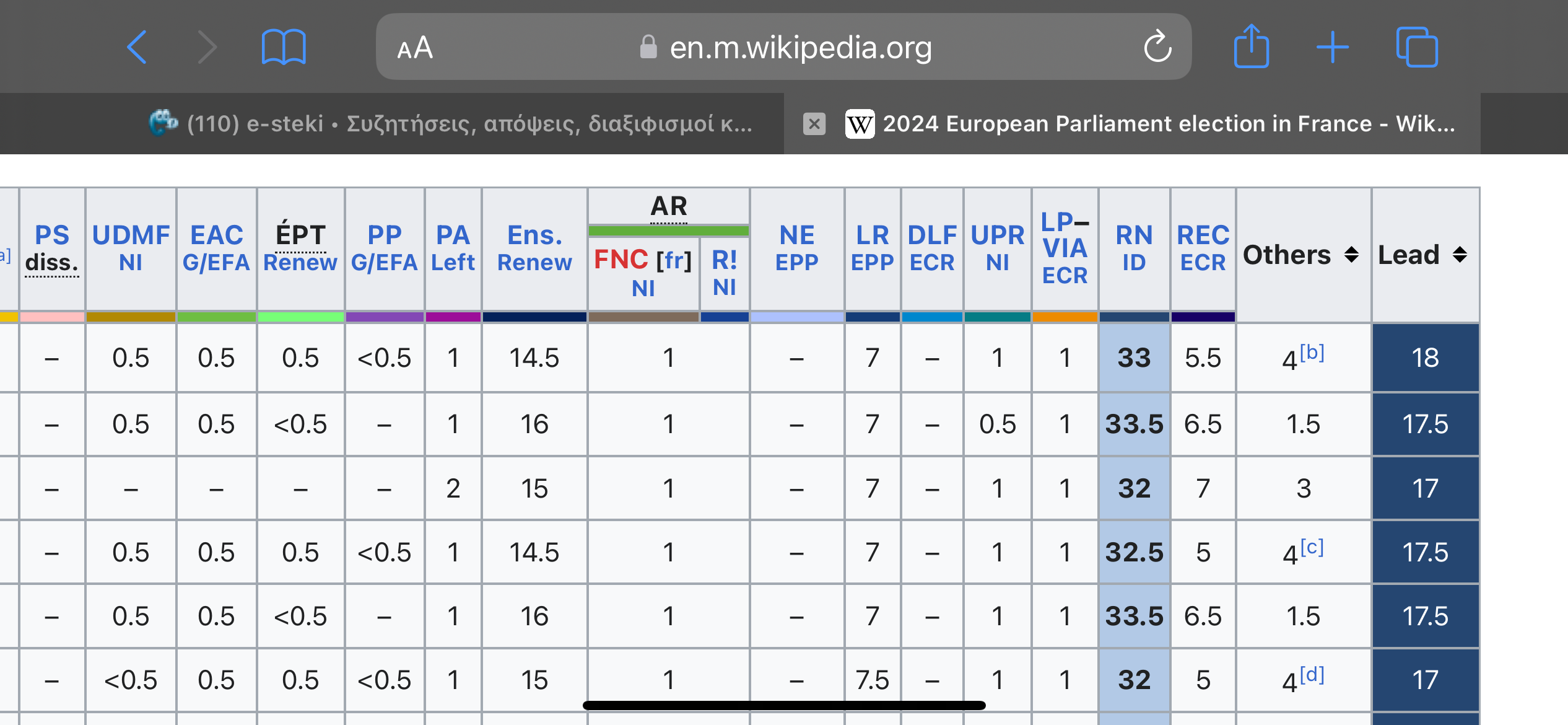This screenshot has width=1568, height=725.
Task: Open the UDMF party link
Action: coord(131,235)
